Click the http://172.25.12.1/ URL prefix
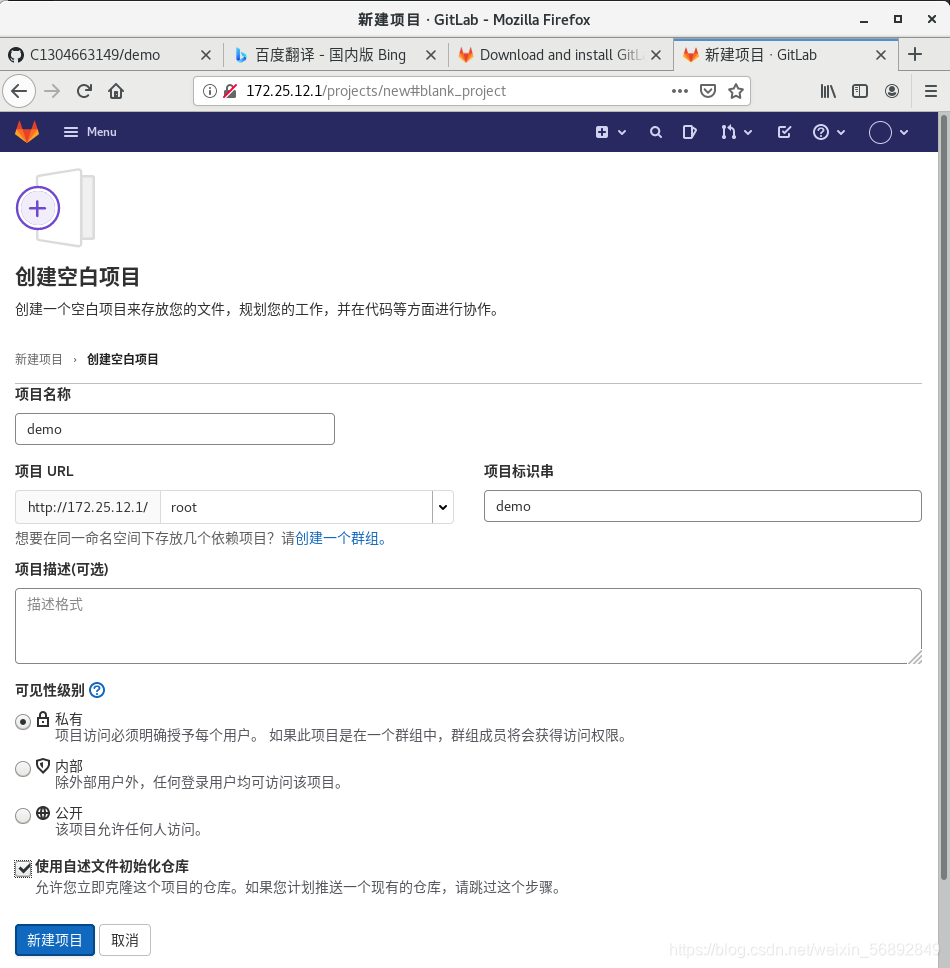Image resolution: width=950 pixels, height=968 pixels. click(88, 507)
